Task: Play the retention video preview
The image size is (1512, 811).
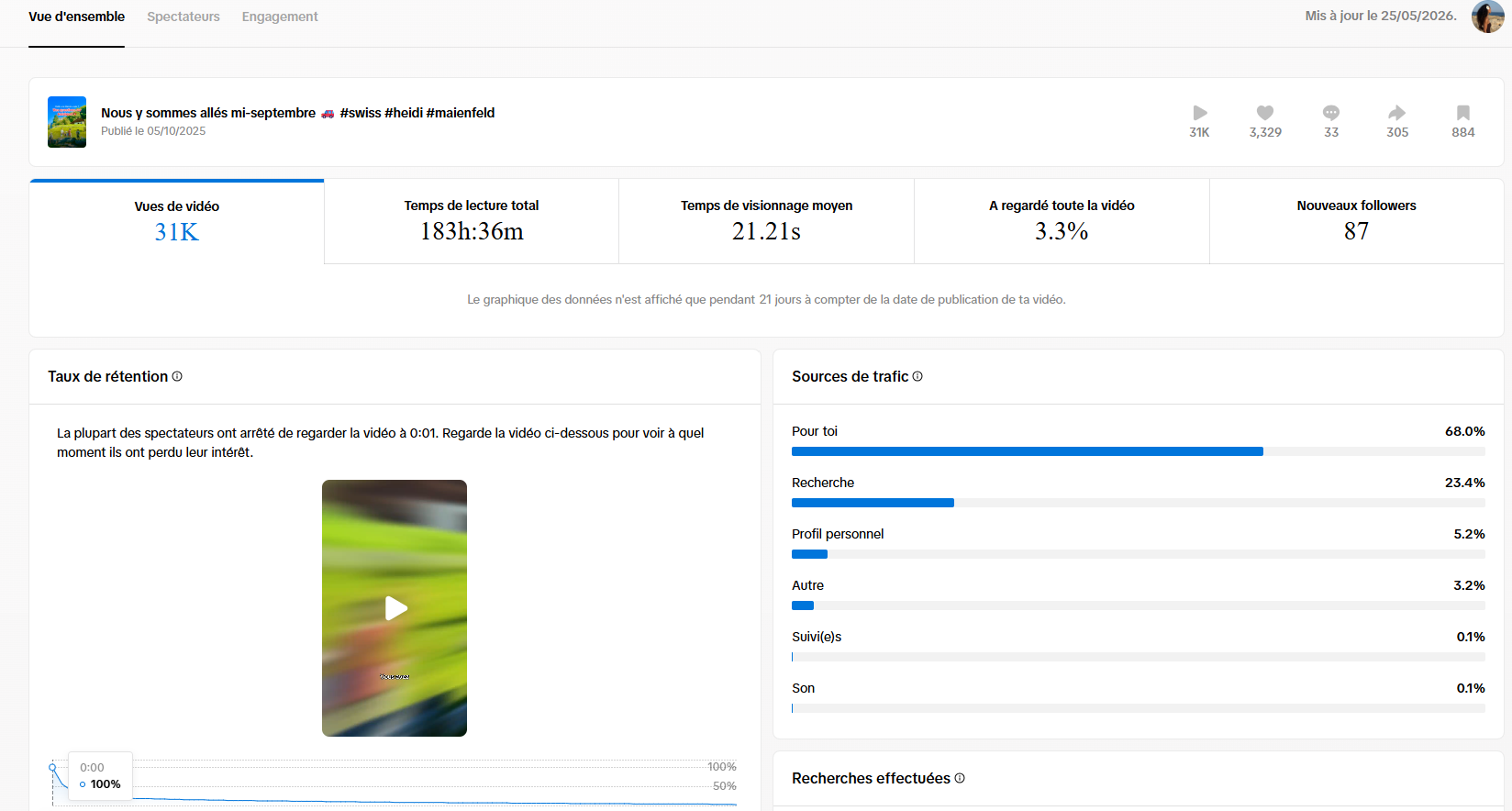Action: pyautogui.click(x=395, y=608)
